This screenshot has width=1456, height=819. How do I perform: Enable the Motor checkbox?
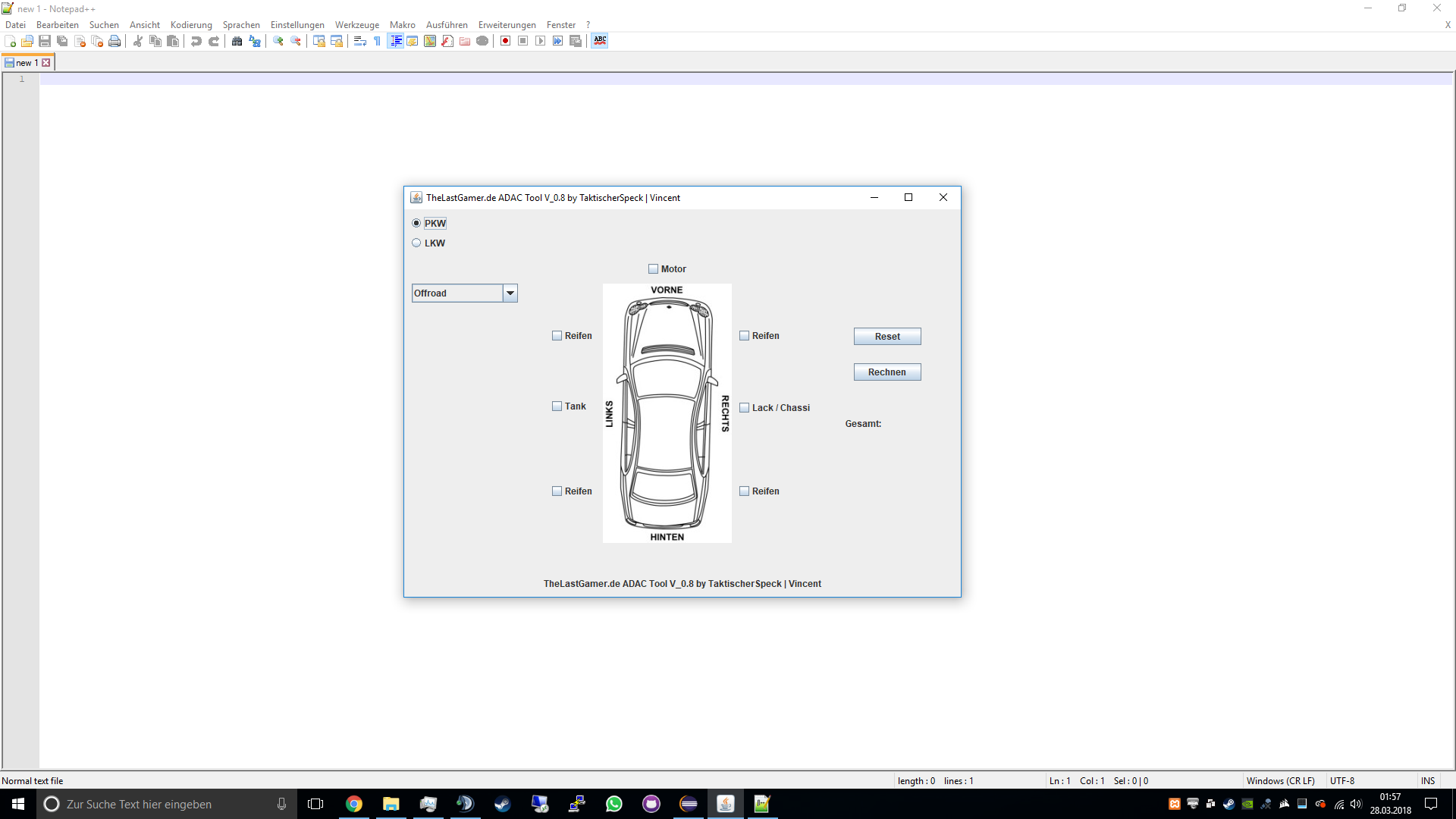point(653,268)
